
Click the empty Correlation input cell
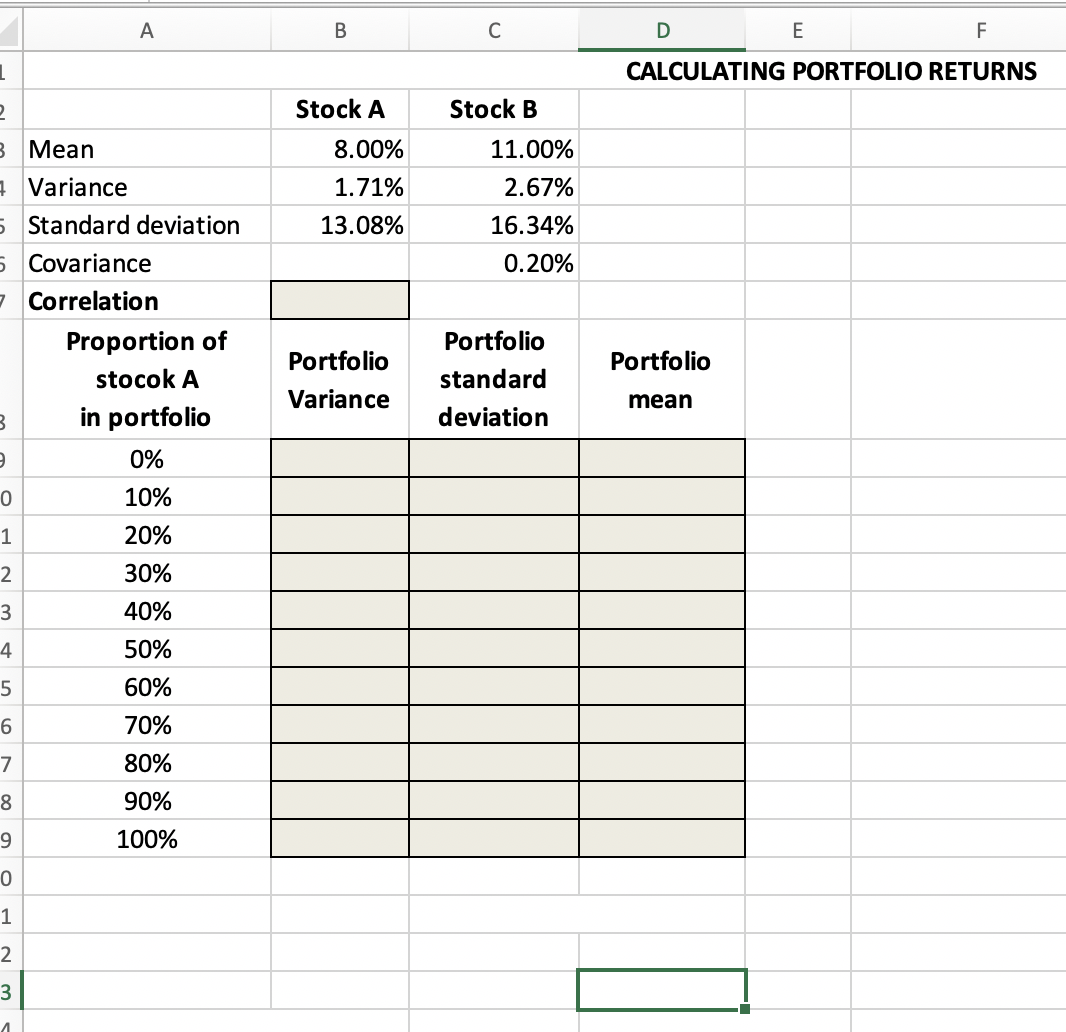pos(340,299)
